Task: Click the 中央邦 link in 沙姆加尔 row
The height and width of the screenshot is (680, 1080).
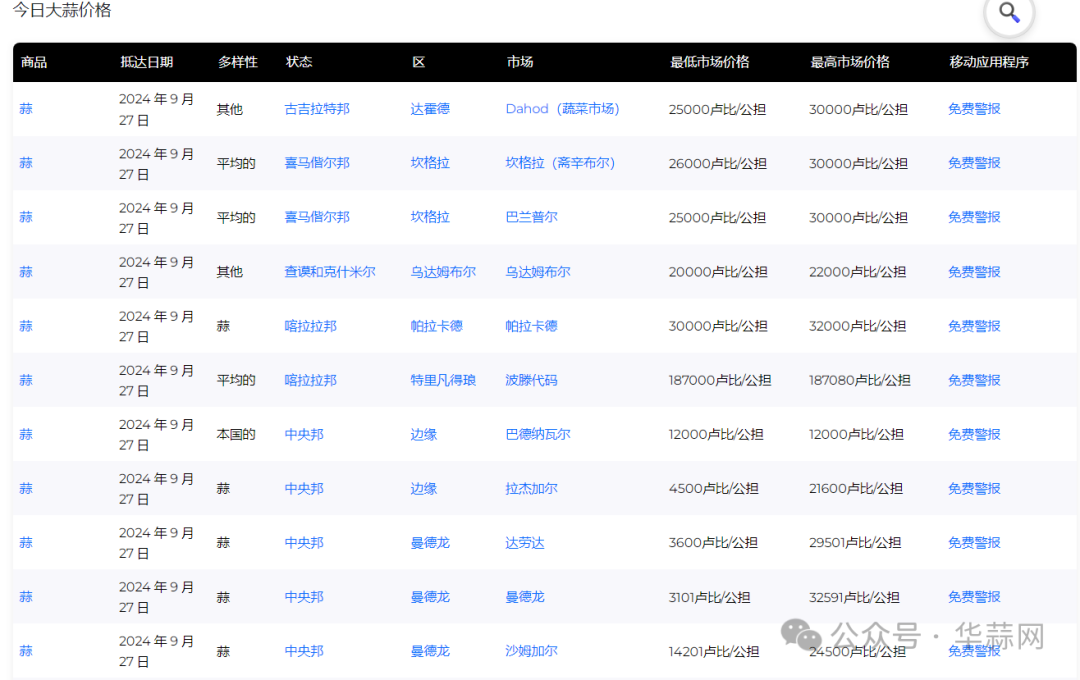Action: click(x=304, y=651)
